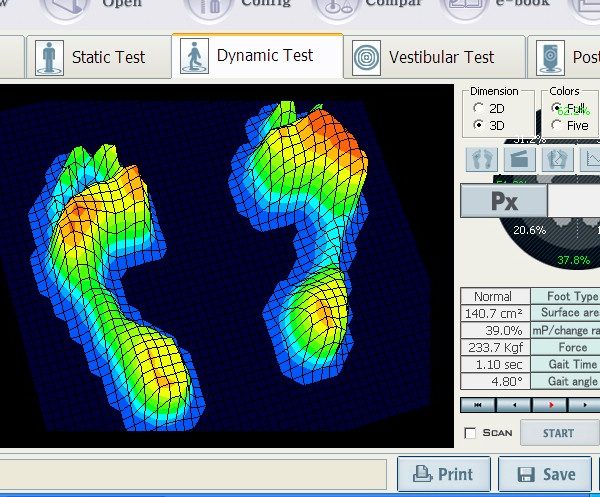Click the line graph chart icon

tap(590, 159)
